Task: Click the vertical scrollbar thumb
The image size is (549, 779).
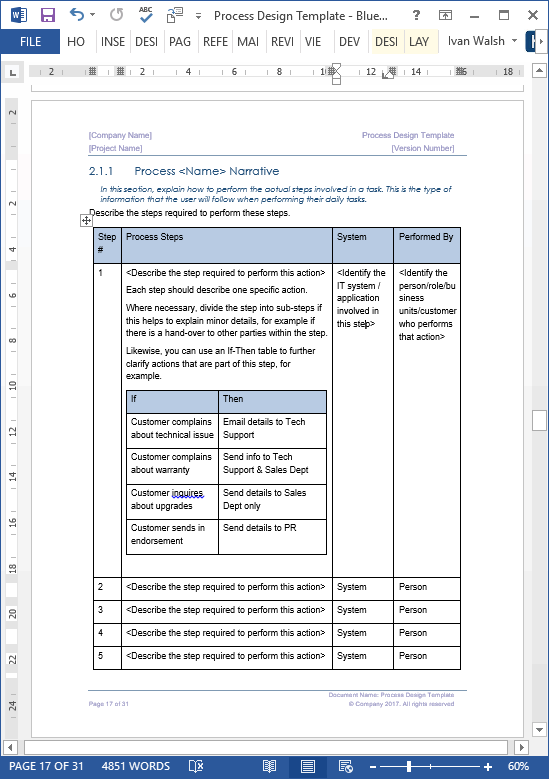Action: click(540, 420)
